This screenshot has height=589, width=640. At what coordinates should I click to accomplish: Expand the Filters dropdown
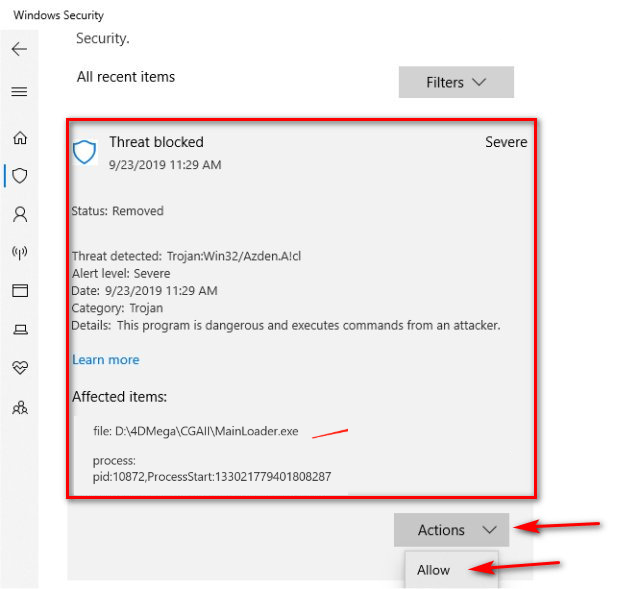tap(456, 82)
